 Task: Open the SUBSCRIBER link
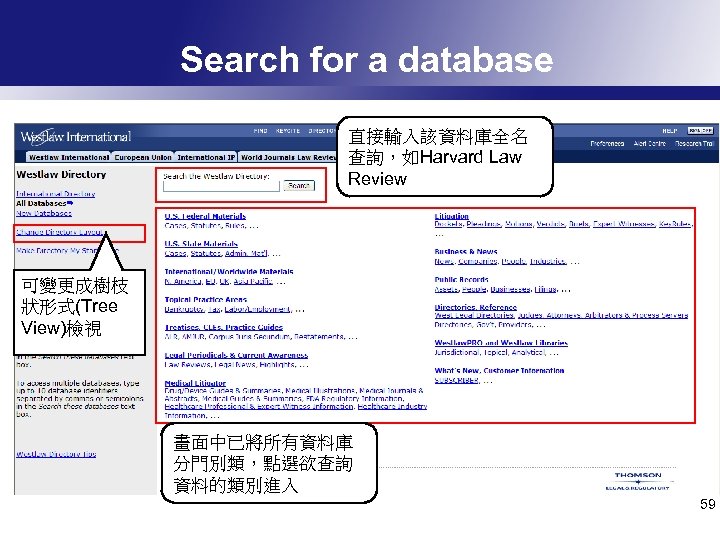pyautogui.click(x=456, y=380)
